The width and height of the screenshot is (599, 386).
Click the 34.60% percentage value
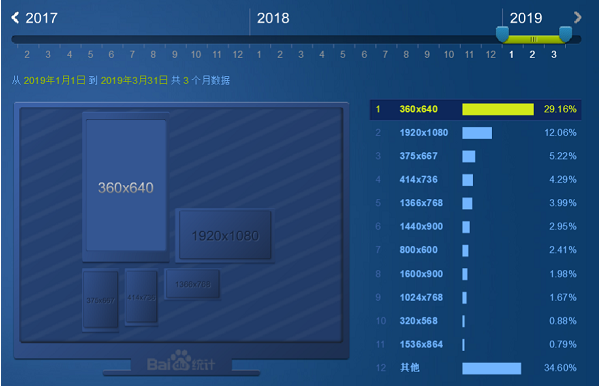(560, 368)
